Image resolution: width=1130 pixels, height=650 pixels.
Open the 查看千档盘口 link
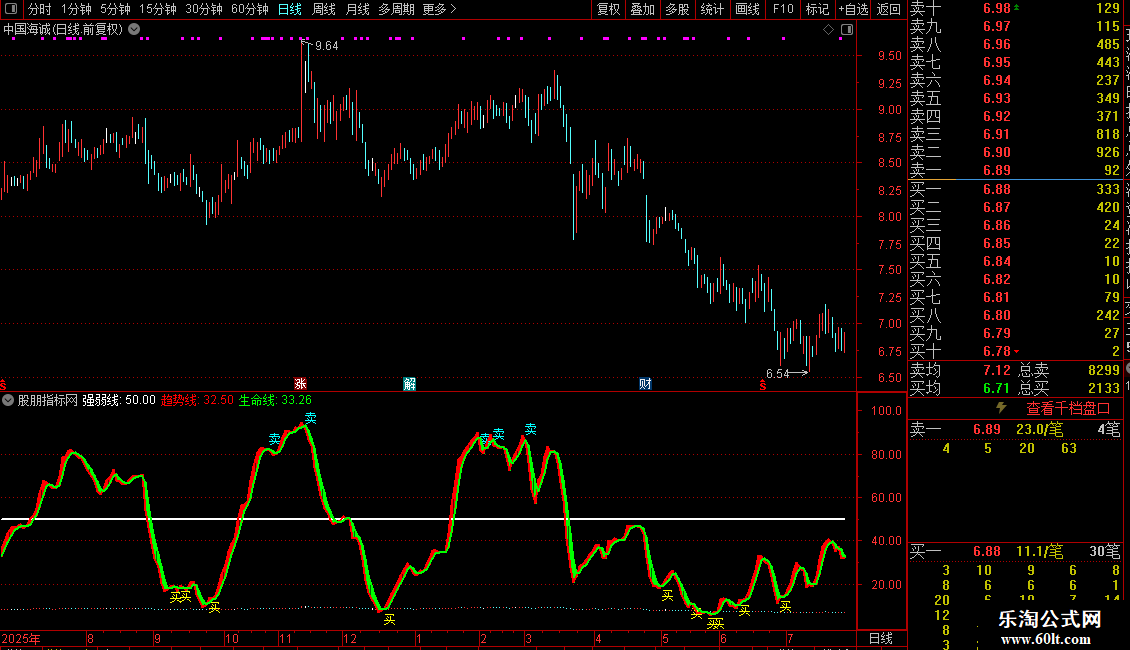coord(1069,409)
